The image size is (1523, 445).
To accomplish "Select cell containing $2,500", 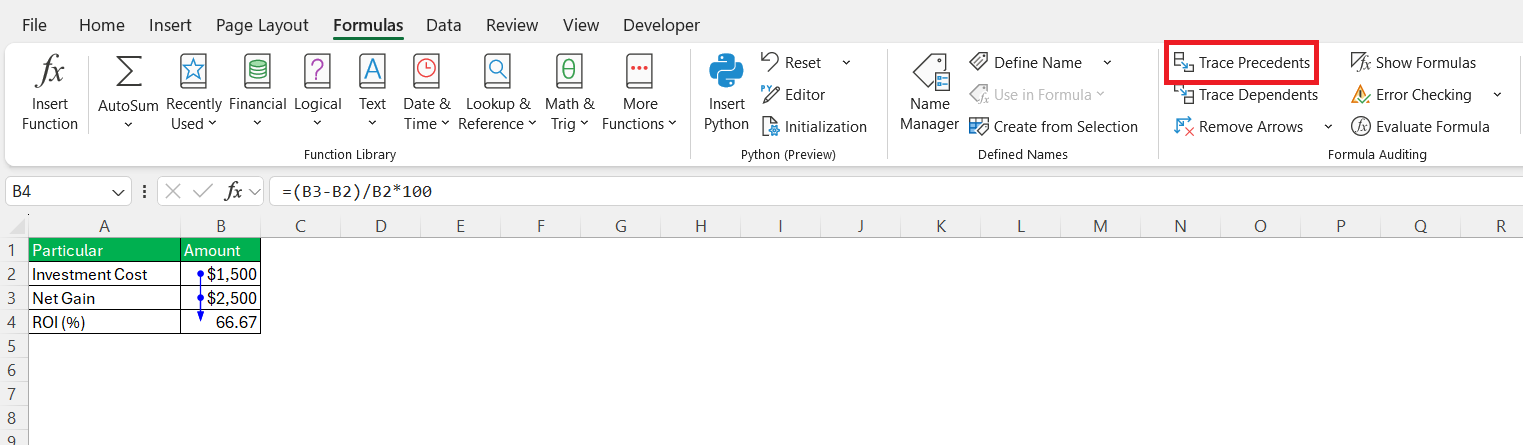I will [x=221, y=298].
